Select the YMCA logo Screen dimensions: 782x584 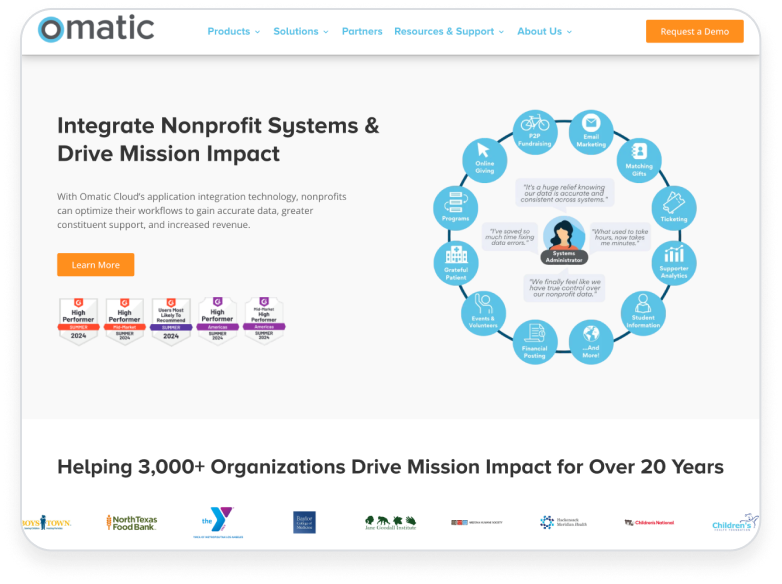(218, 523)
